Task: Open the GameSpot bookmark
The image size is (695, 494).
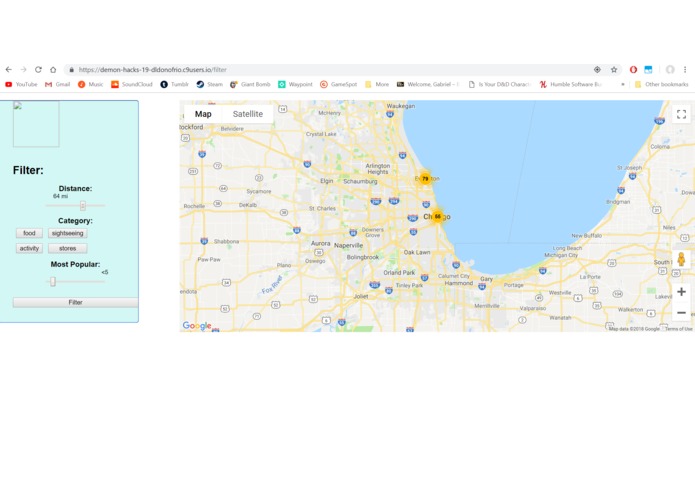Action: pyautogui.click(x=339, y=84)
